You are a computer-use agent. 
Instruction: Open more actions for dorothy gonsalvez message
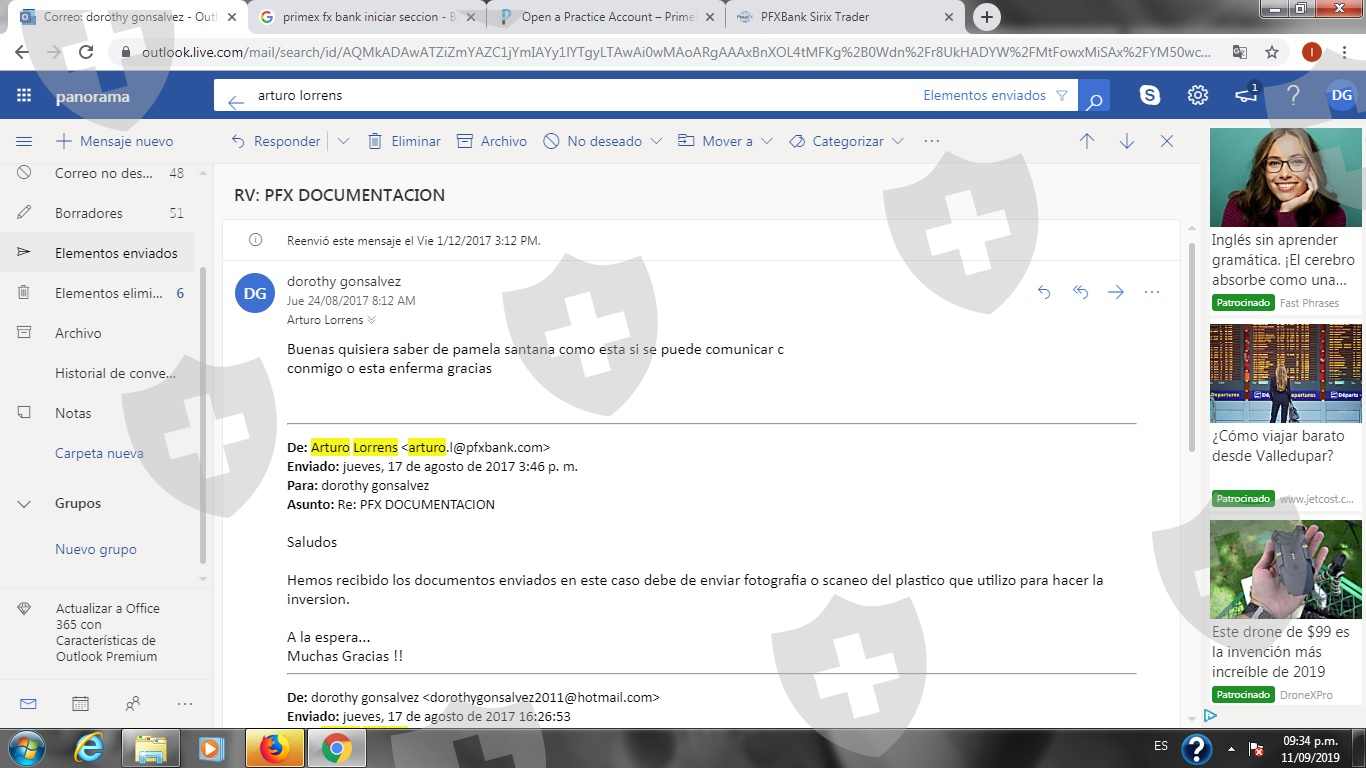[x=1152, y=292]
